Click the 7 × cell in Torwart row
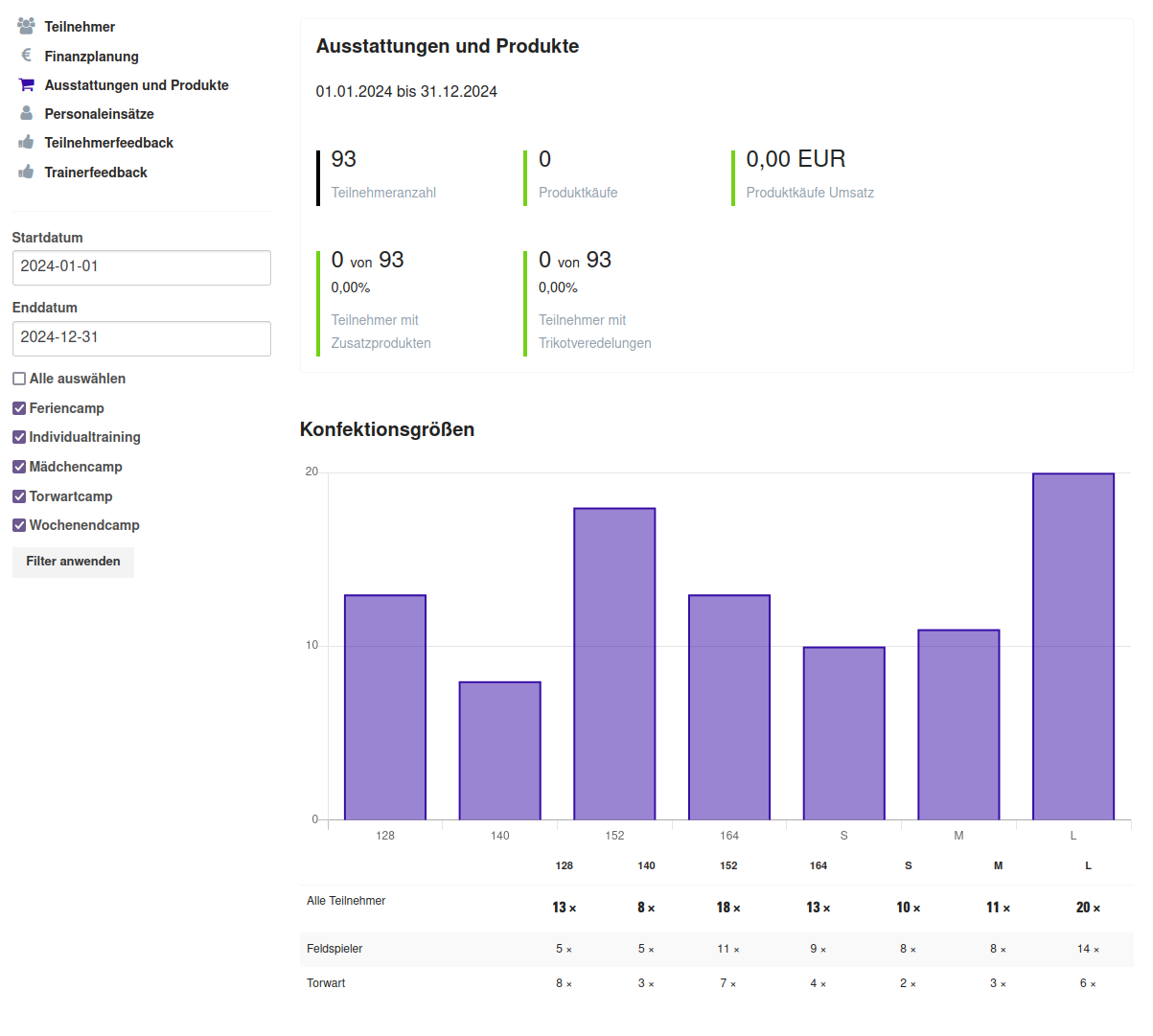This screenshot has width=1153, height=1036. click(728, 983)
